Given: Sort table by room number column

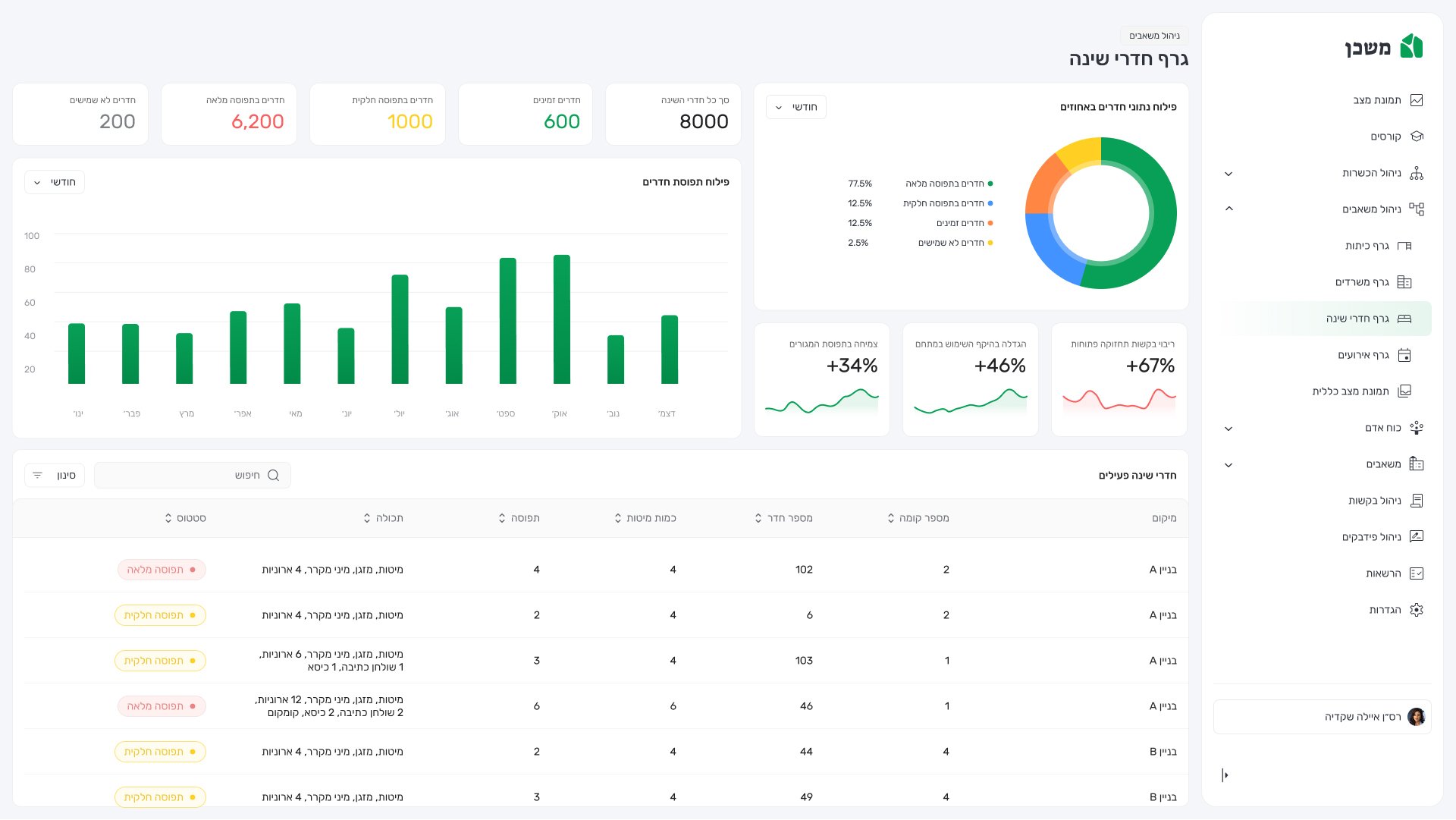Looking at the screenshot, I should 758,518.
